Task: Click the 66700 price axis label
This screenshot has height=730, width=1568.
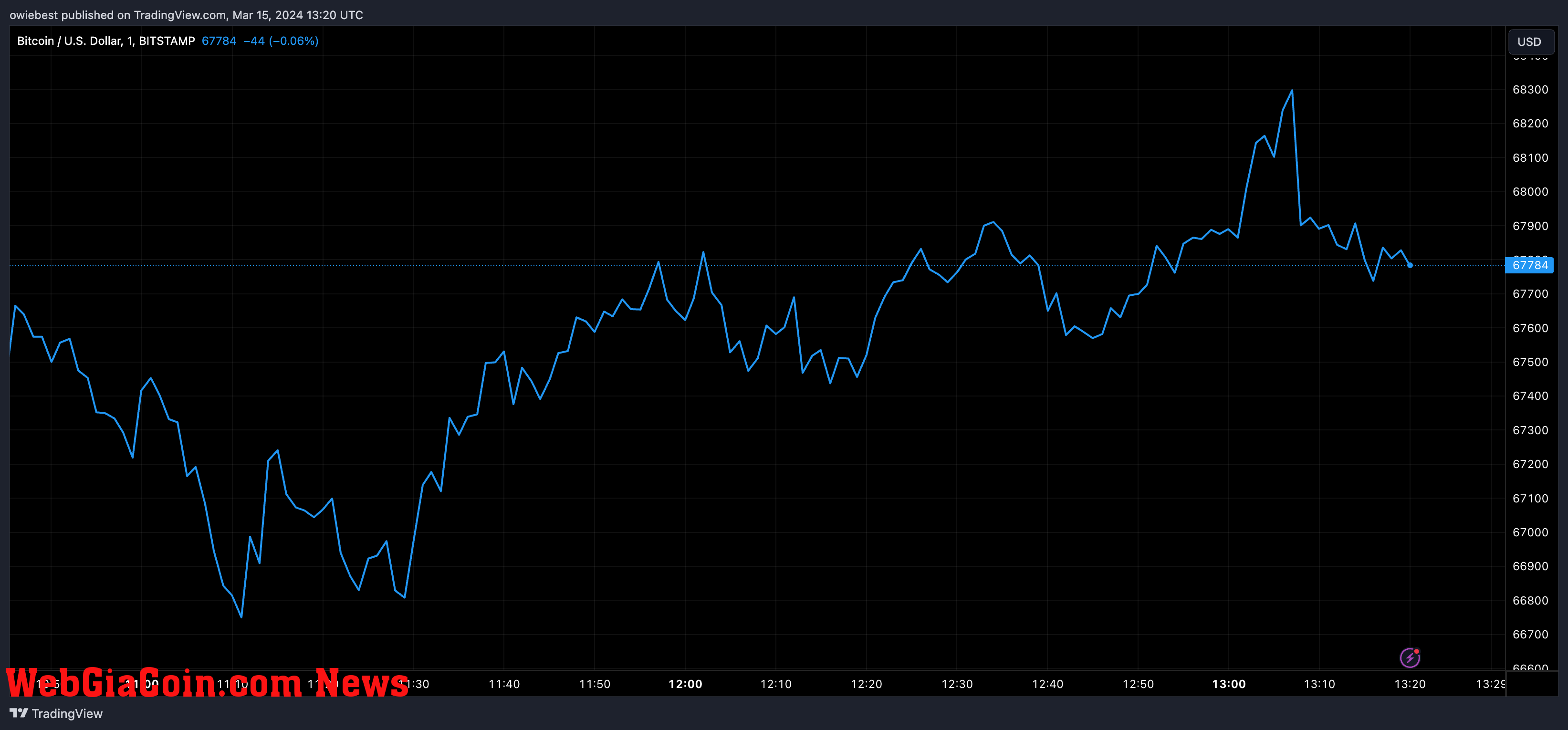Action: point(1530,635)
